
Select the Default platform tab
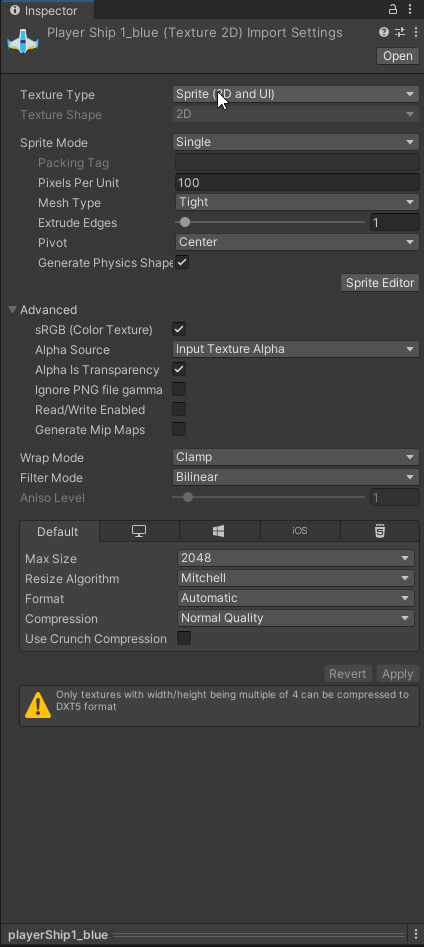coord(59,531)
